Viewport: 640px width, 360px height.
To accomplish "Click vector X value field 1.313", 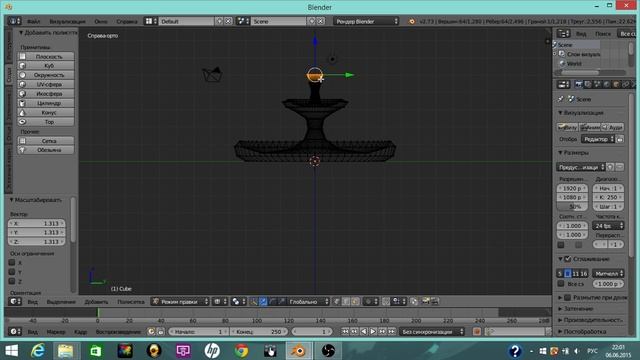I will coord(37,224).
